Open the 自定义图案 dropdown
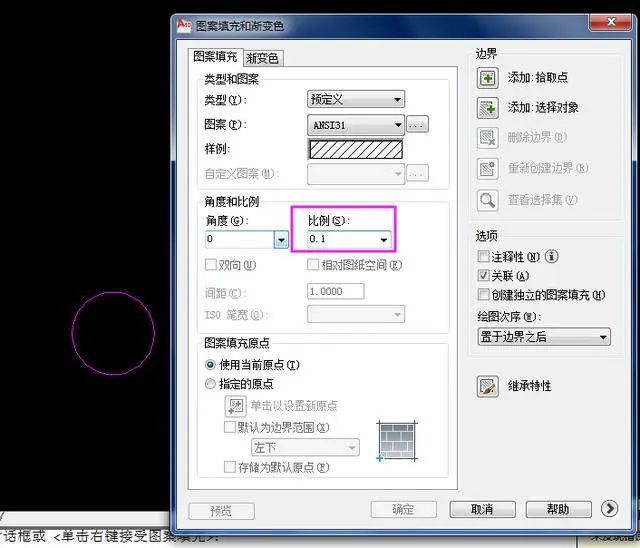 [x=356, y=174]
